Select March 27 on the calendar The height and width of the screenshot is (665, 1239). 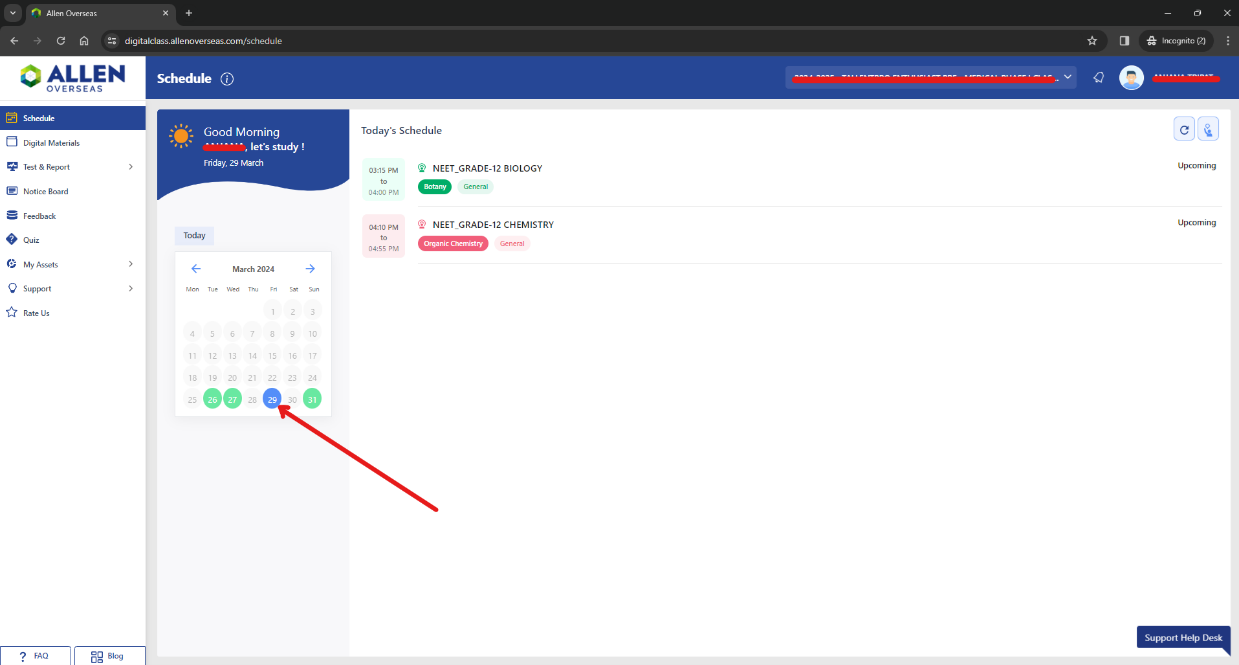pos(232,399)
